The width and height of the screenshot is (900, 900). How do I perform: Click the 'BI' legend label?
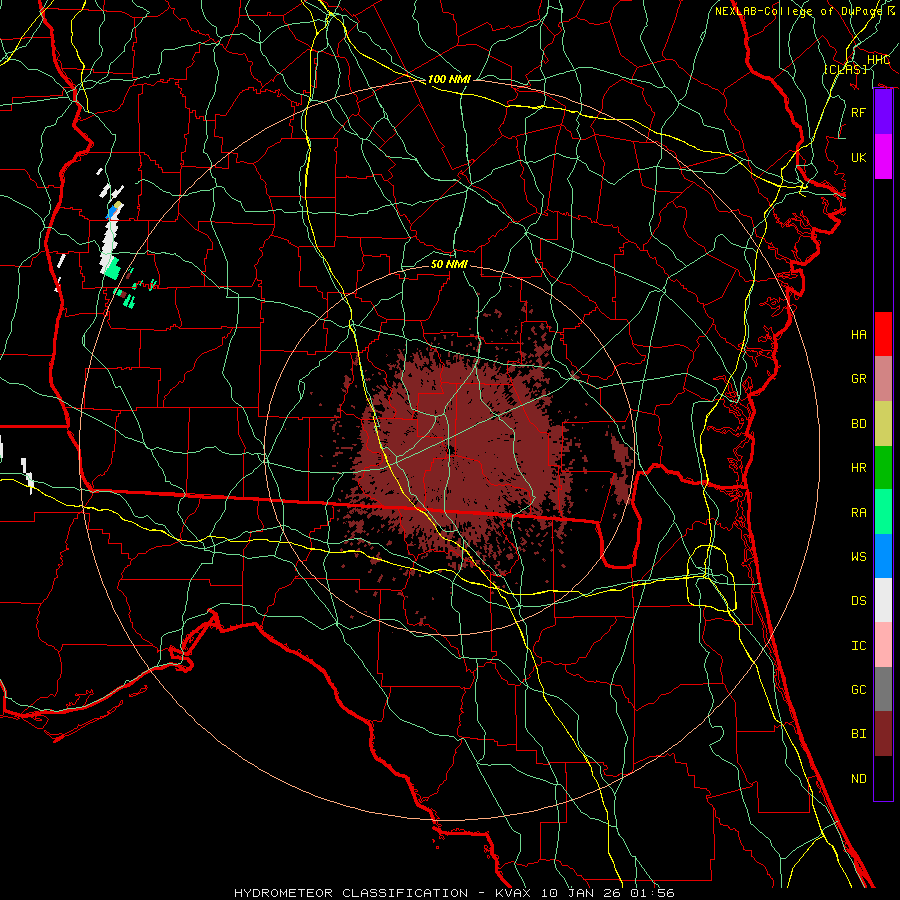(x=859, y=734)
